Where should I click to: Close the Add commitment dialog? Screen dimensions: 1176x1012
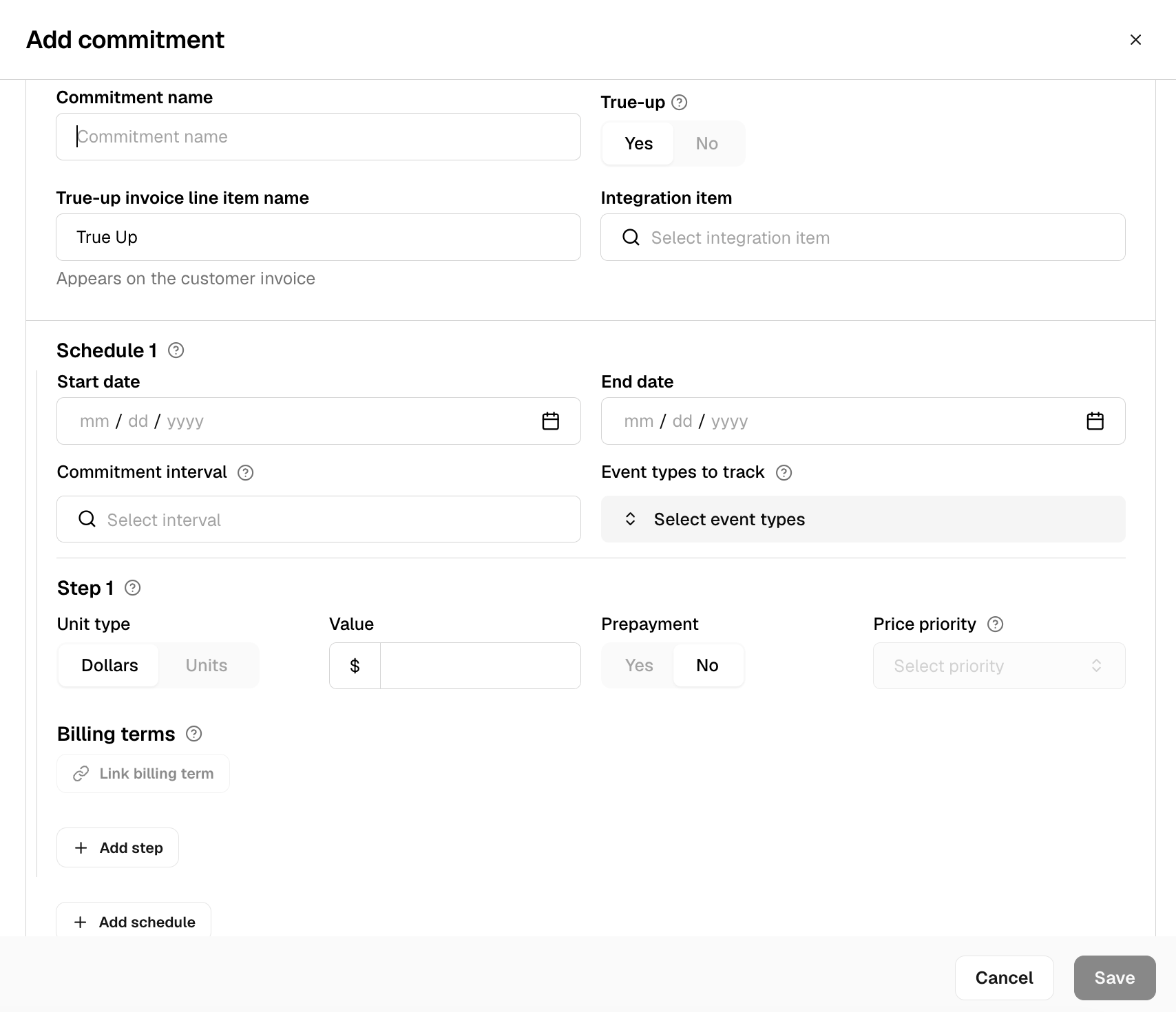click(1135, 40)
